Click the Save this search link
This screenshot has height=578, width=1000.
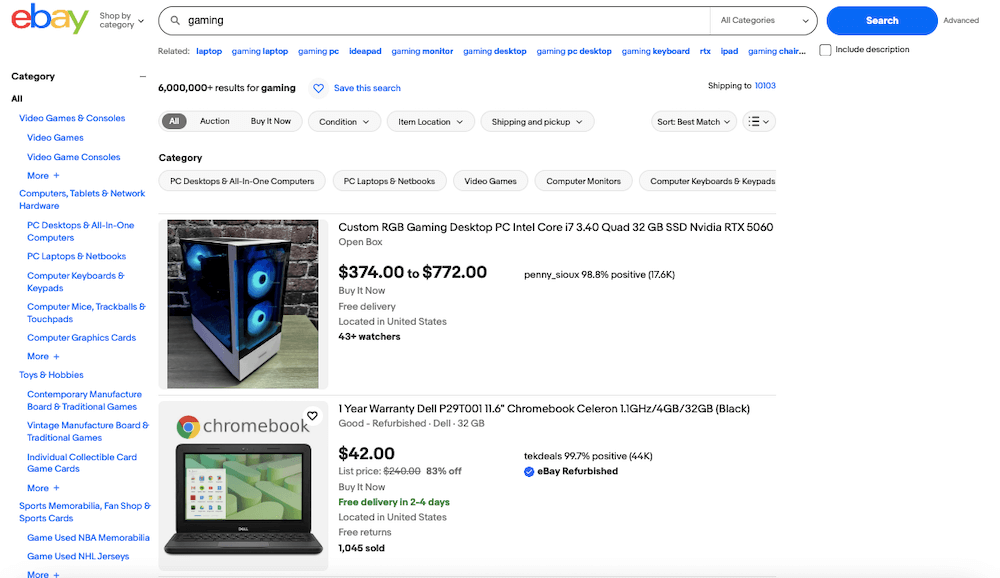(x=367, y=88)
